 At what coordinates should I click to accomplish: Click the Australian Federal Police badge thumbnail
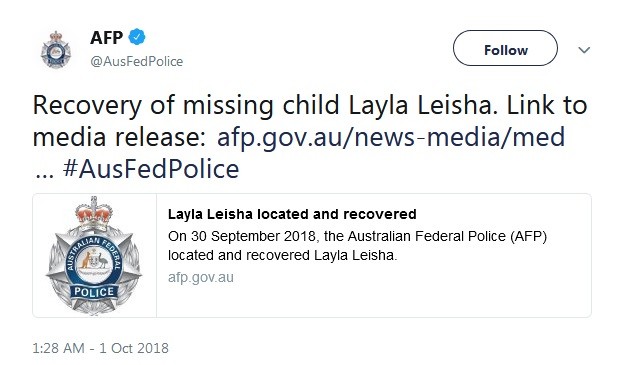click(x=94, y=255)
